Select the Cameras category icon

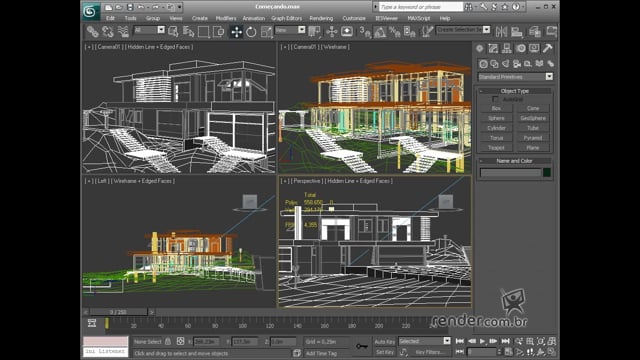(517, 64)
